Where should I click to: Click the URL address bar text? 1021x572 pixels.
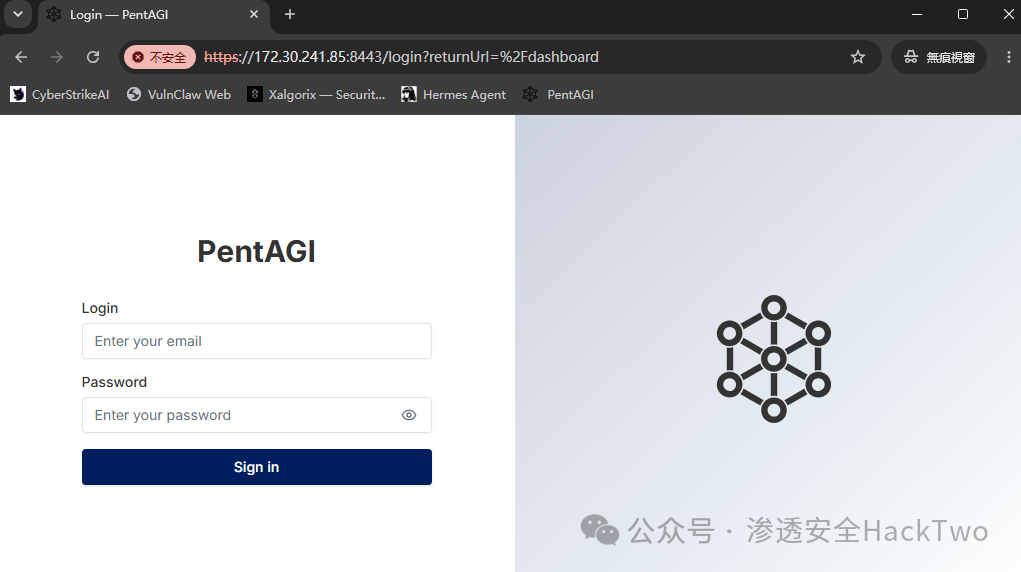pos(401,57)
